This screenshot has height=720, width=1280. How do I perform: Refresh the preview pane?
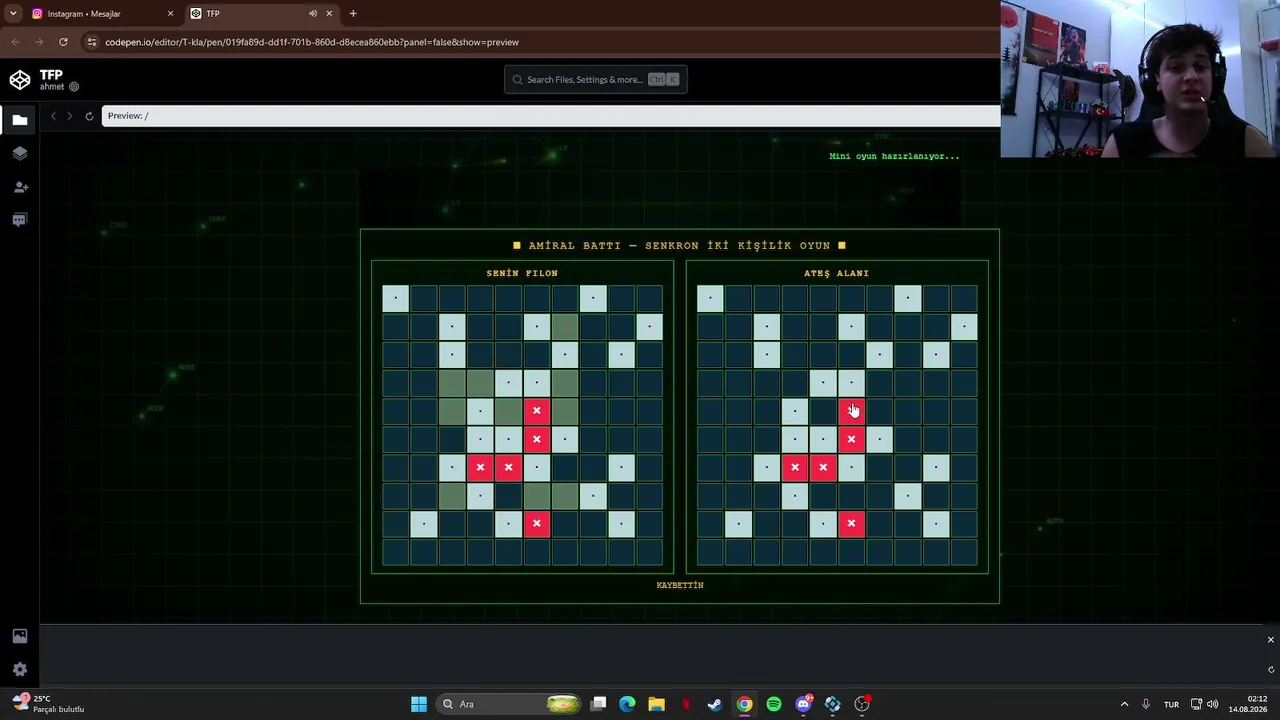click(89, 116)
